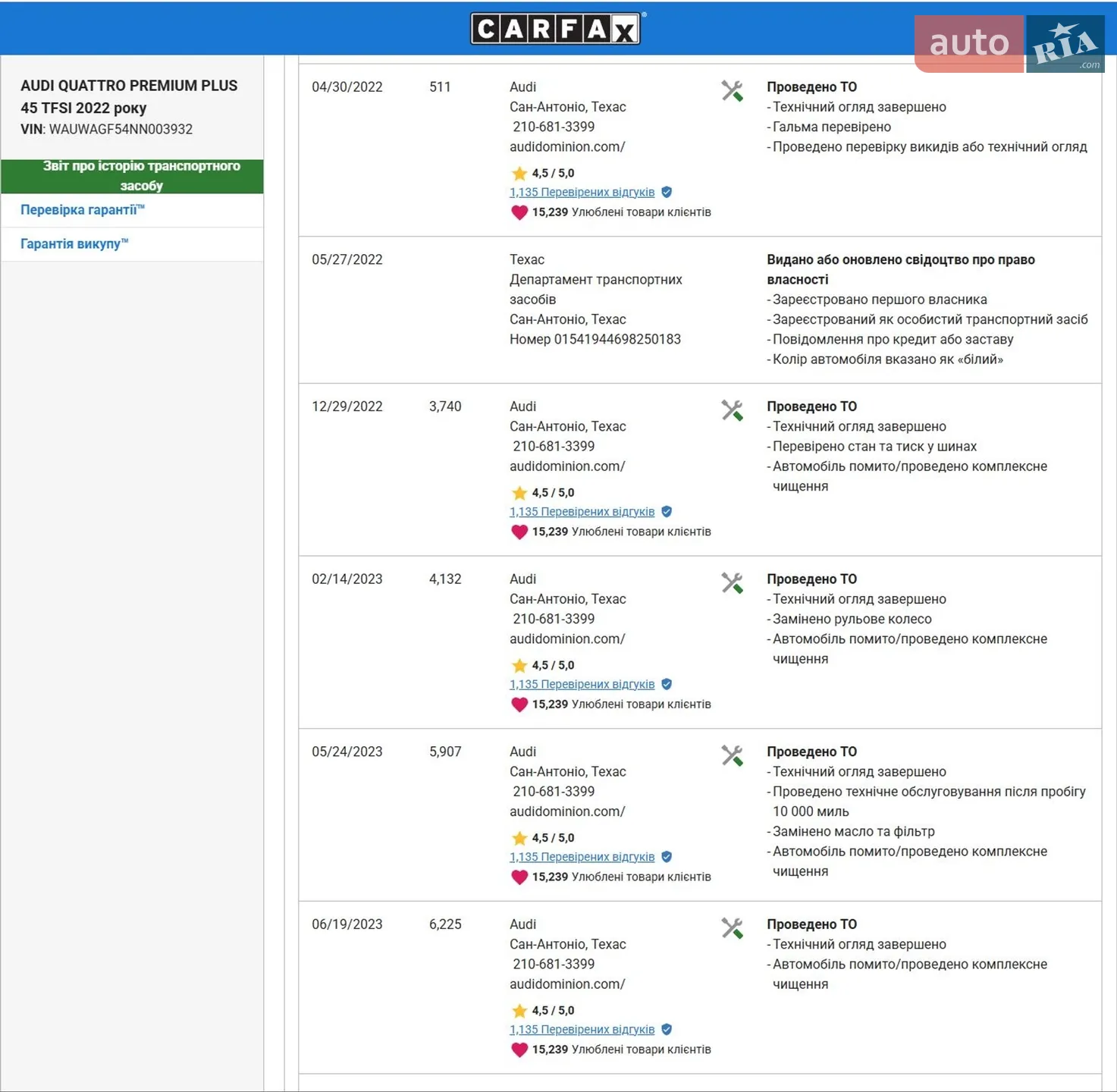Click service wrench icon for 12/29/2022 entry
Image resolution: width=1117 pixels, height=1092 pixels.
[732, 410]
